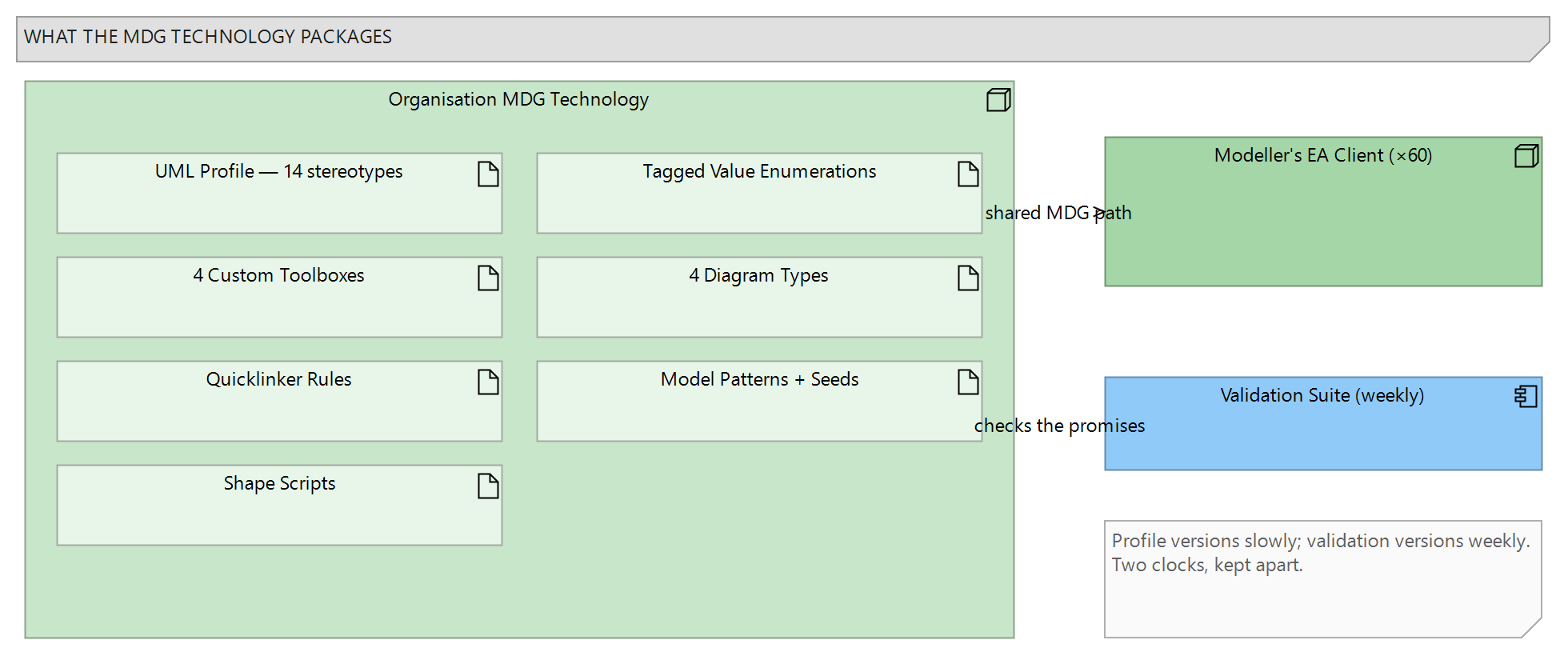This screenshot has width=1568, height=656.
Task: Click the node icon on Modeller's EA Client
Action: point(1526,156)
